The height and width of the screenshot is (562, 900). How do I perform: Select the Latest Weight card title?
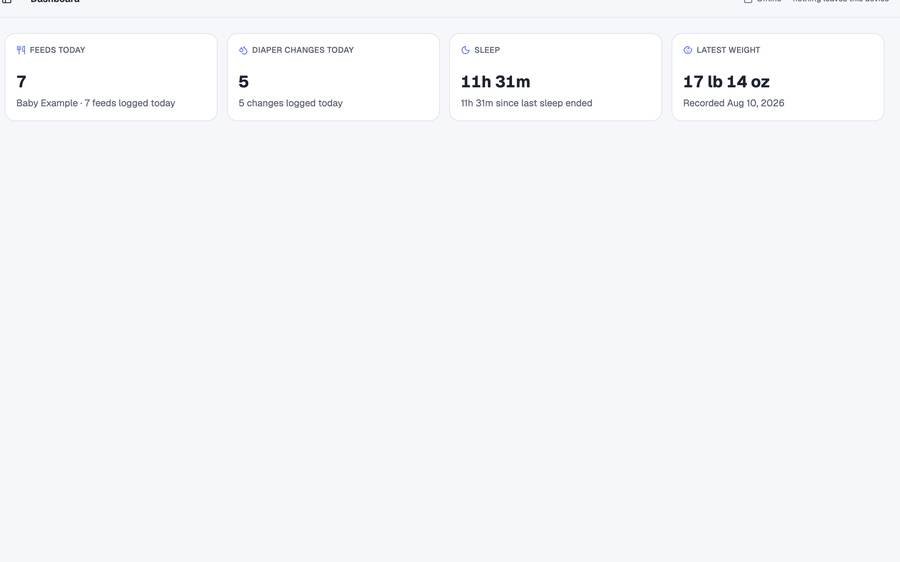click(728, 50)
